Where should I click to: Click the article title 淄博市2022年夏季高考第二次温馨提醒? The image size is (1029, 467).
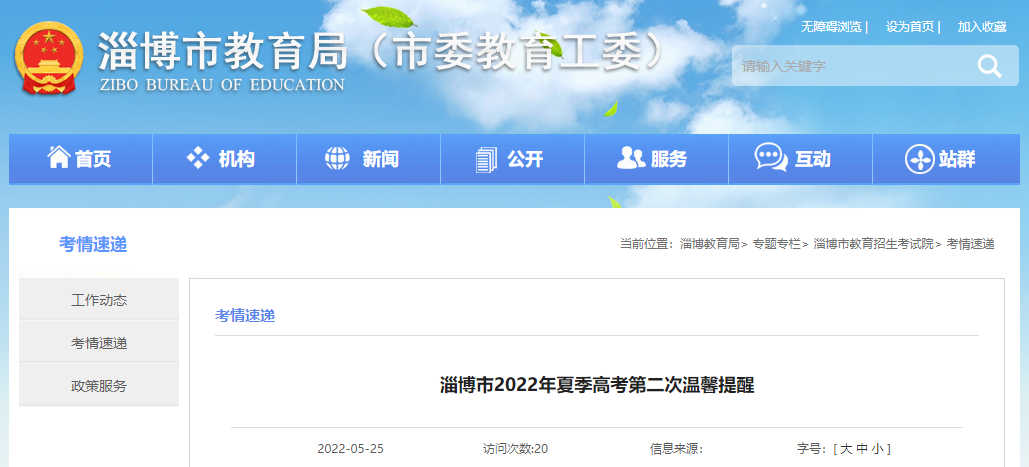[x=597, y=385]
